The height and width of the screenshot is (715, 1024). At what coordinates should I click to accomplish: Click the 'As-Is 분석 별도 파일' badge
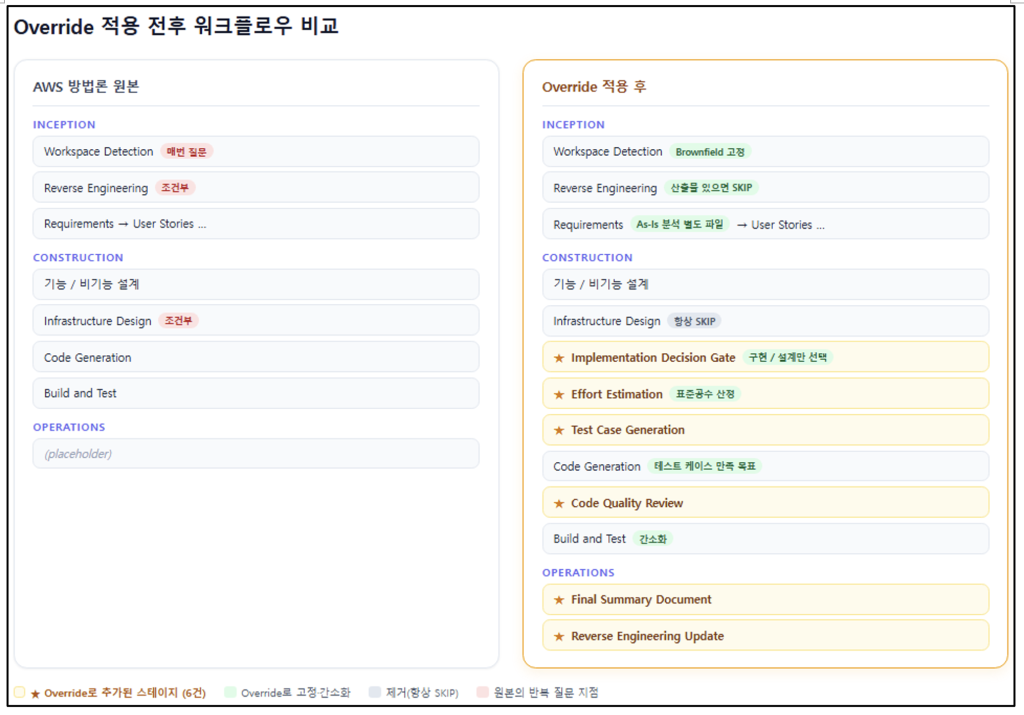pyautogui.click(x=679, y=225)
